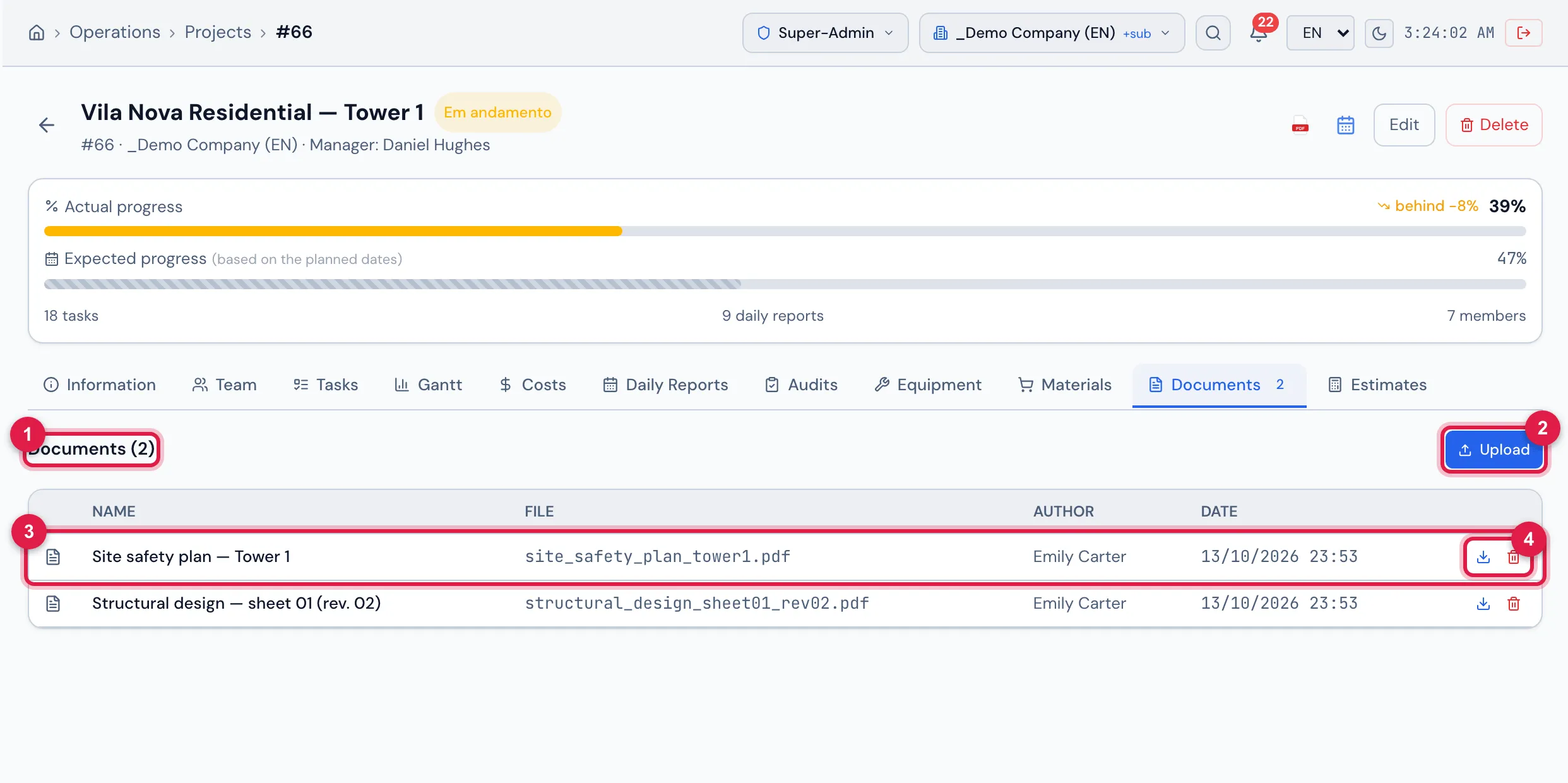The image size is (1568, 783).
Task: Open the notifications bell
Action: (x=1259, y=33)
